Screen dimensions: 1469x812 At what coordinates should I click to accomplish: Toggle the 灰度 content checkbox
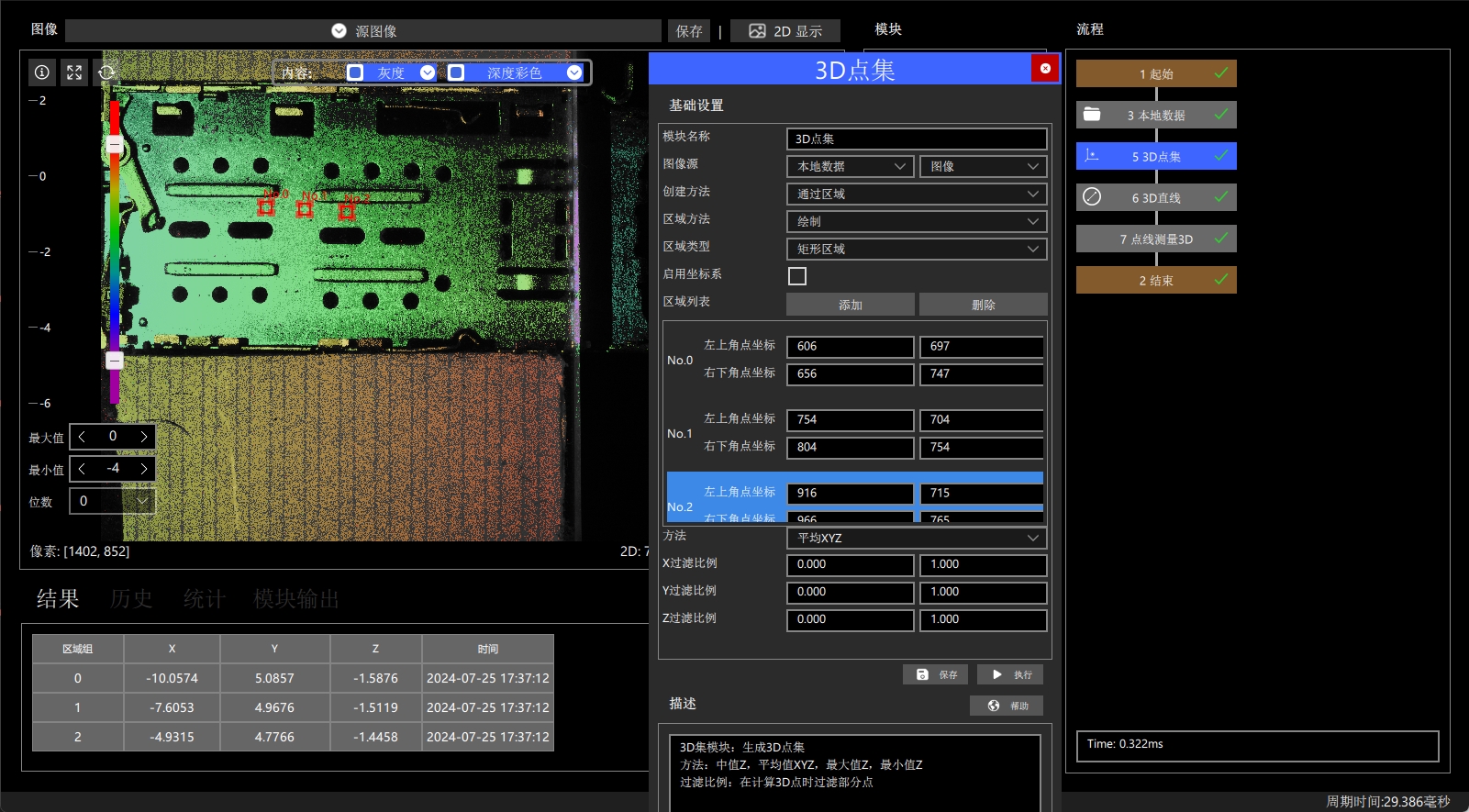355,72
